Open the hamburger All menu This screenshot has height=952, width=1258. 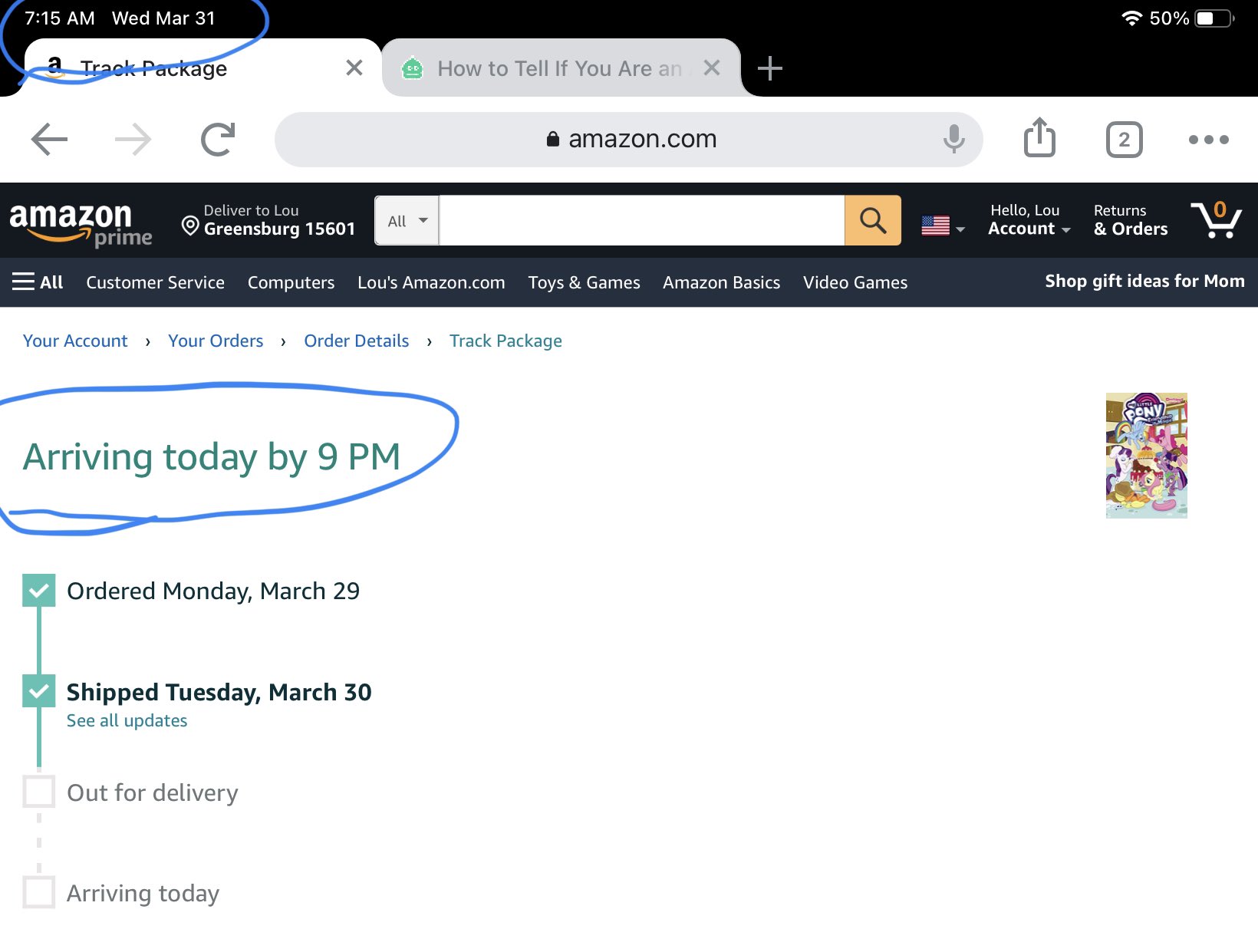38,282
